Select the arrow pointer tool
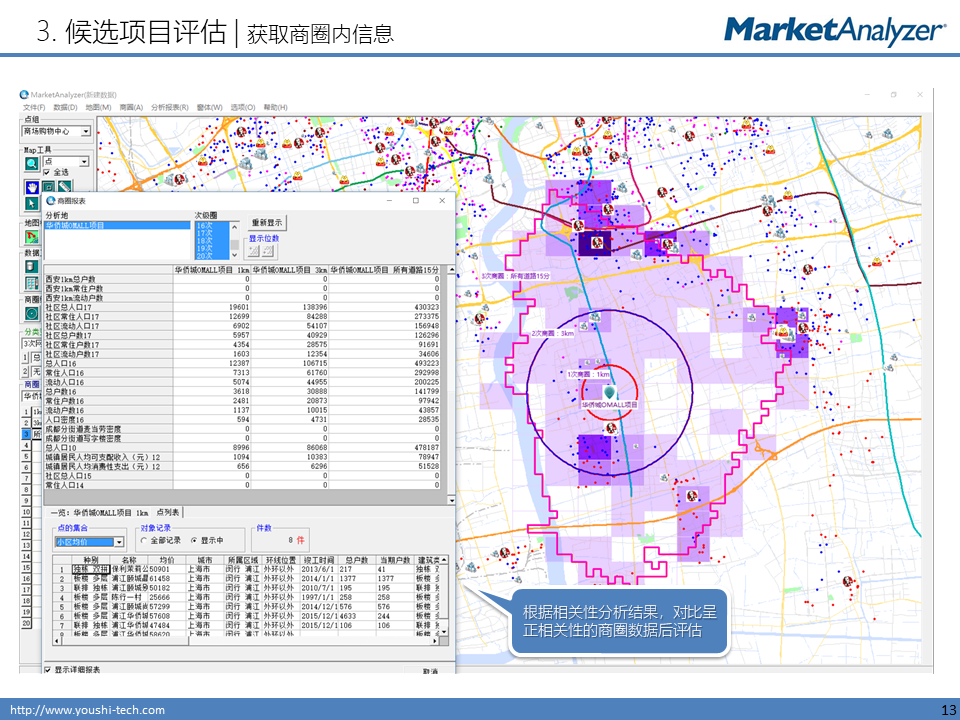 coord(32,203)
